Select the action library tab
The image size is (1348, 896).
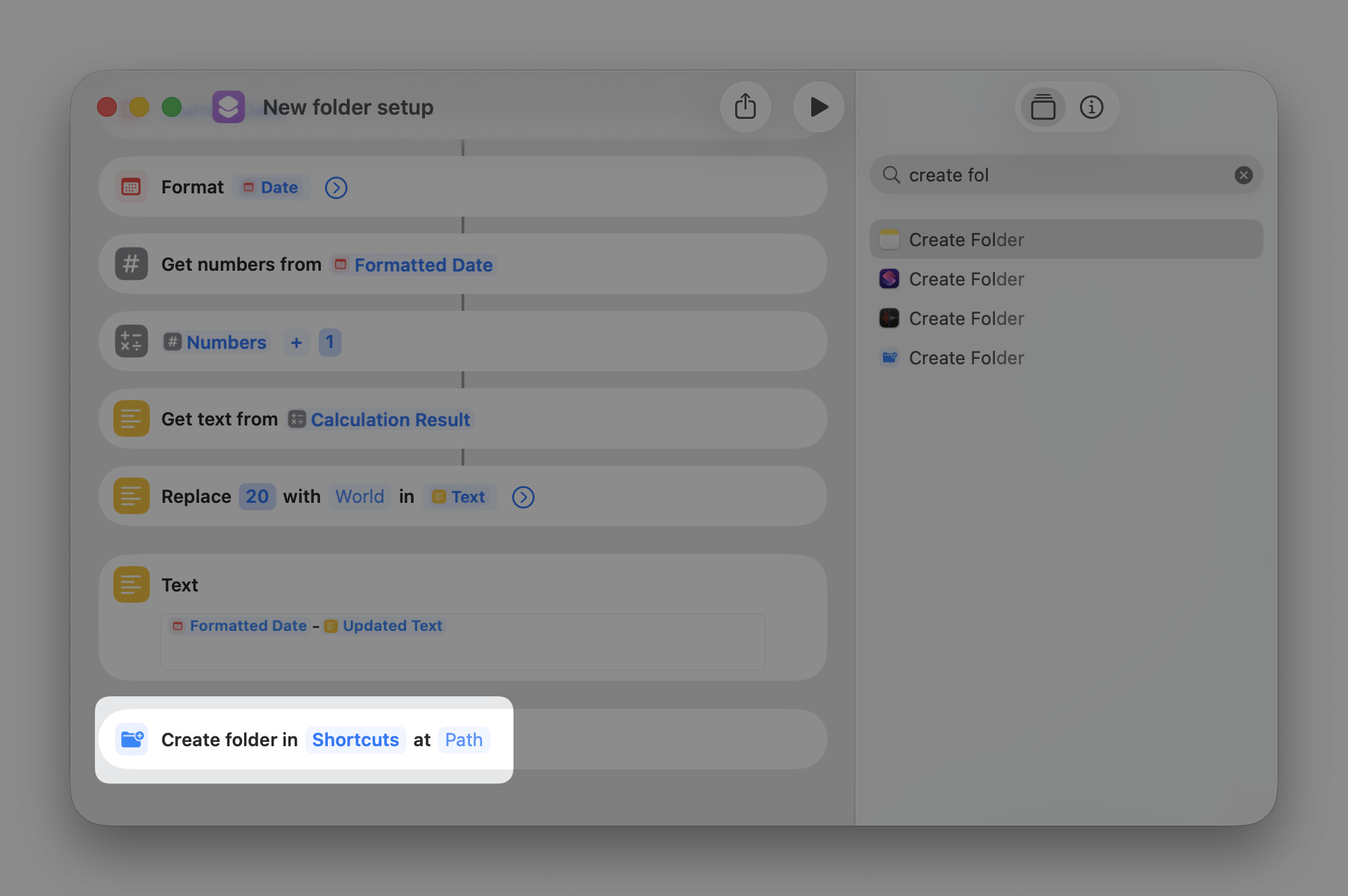1043,107
